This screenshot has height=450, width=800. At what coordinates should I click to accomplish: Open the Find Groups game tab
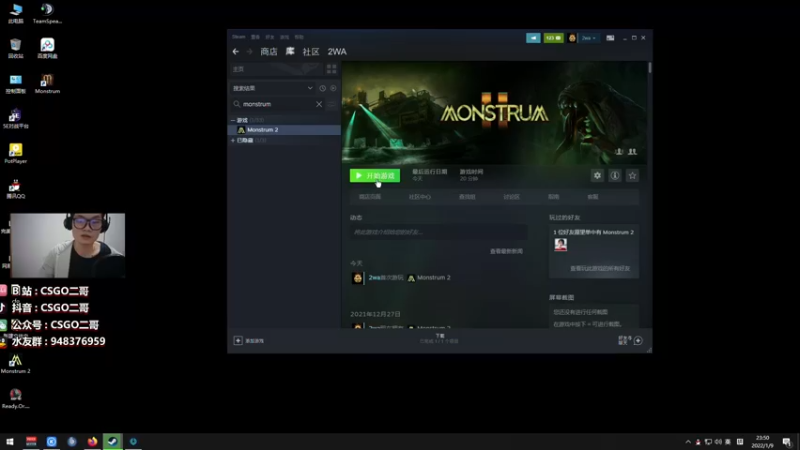click(467, 197)
